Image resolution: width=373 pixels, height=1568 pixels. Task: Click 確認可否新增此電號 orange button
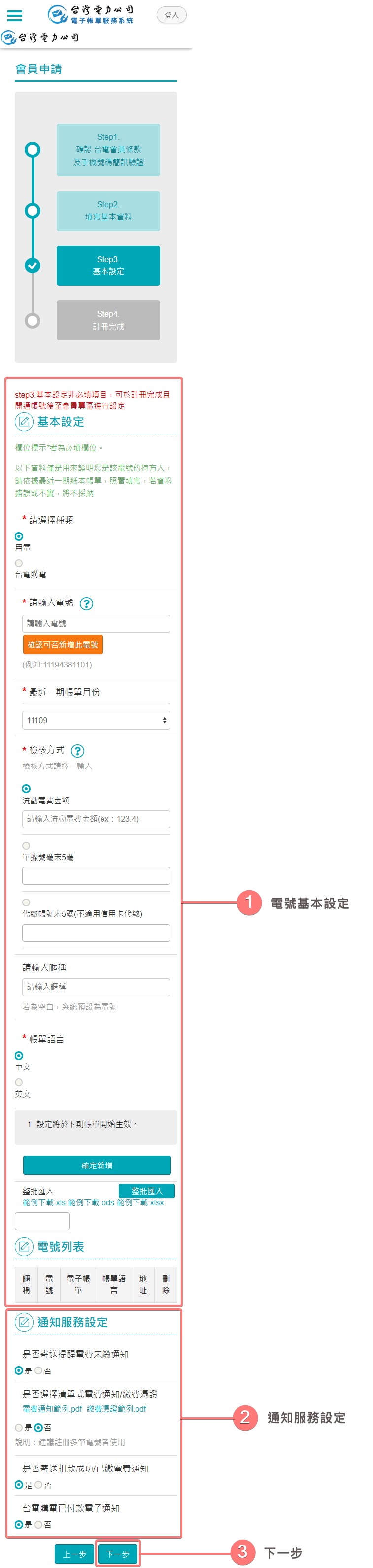(x=63, y=645)
